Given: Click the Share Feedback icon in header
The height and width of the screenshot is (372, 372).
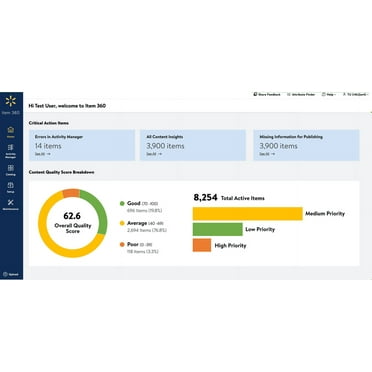Looking at the screenshot, I should (255, 94).
